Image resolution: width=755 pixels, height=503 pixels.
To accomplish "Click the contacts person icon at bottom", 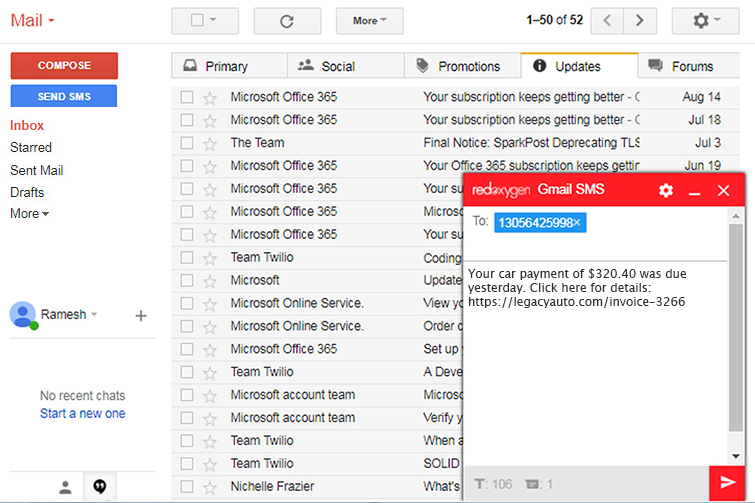I will tap(65, 487).
